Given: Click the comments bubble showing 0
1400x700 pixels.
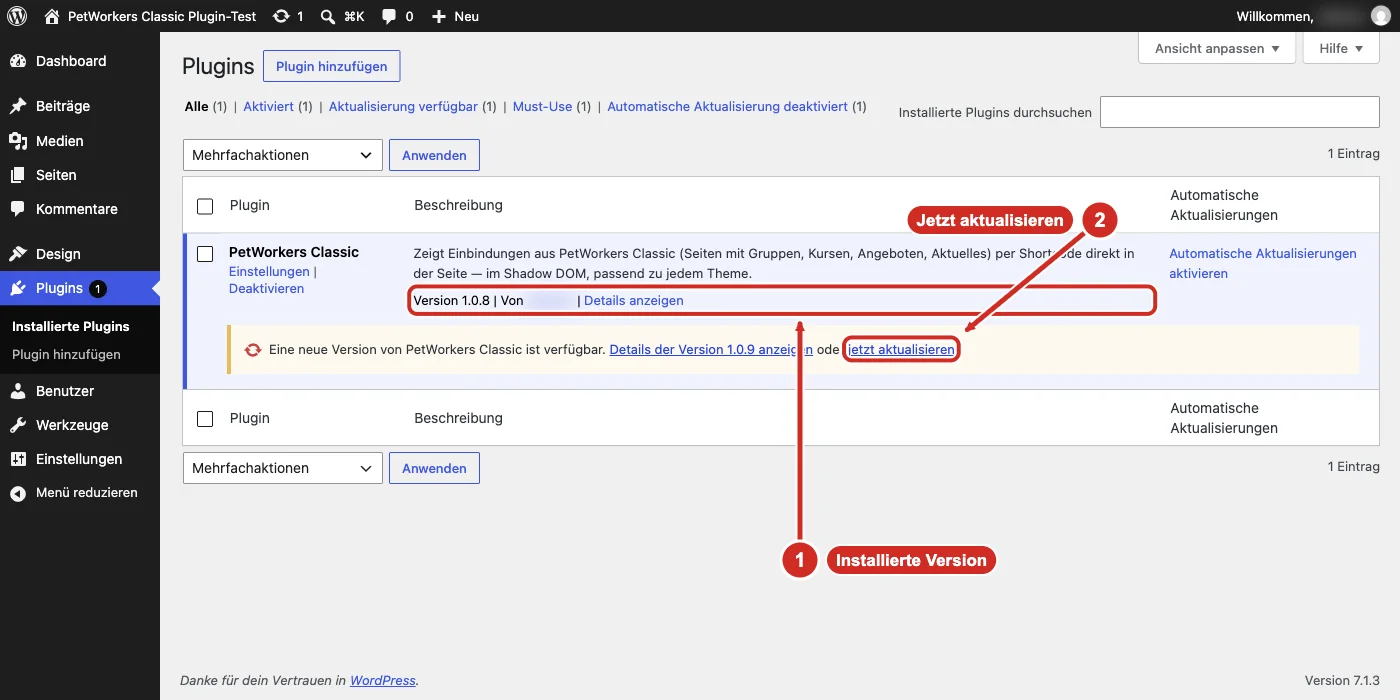Looking at the screenshot, I should point(398,16).
